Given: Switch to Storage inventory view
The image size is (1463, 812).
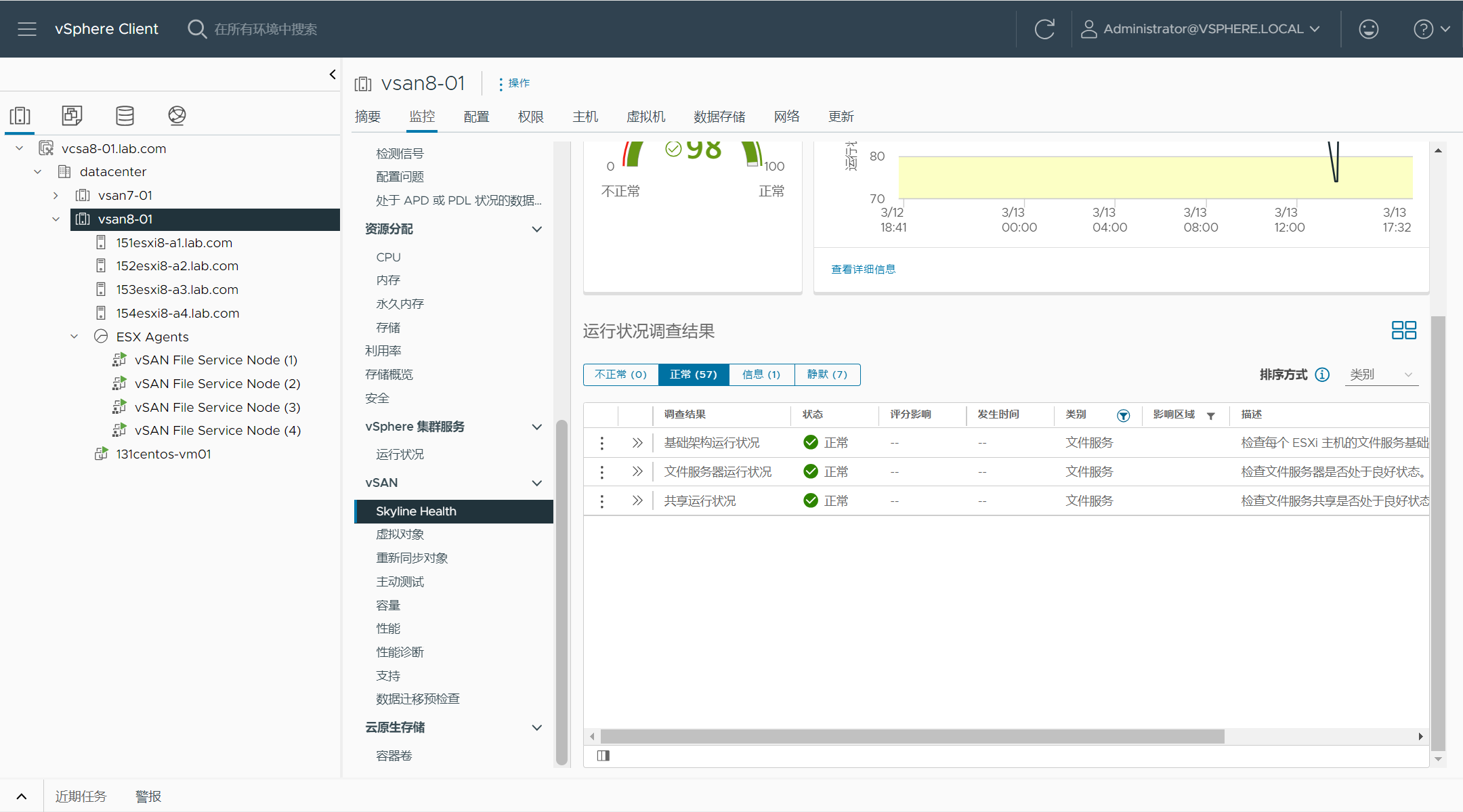Looking at the screenshot, I should point(125,116).
